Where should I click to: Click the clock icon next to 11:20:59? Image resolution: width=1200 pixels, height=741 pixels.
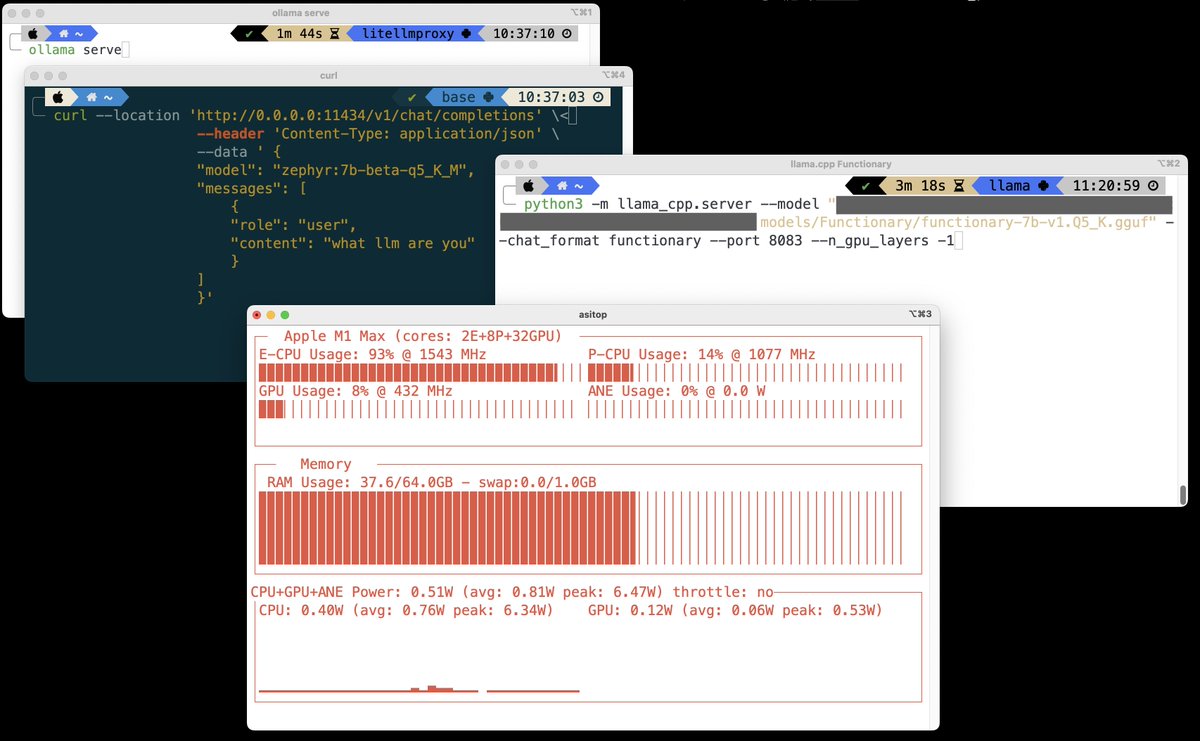click(1155, 186)
